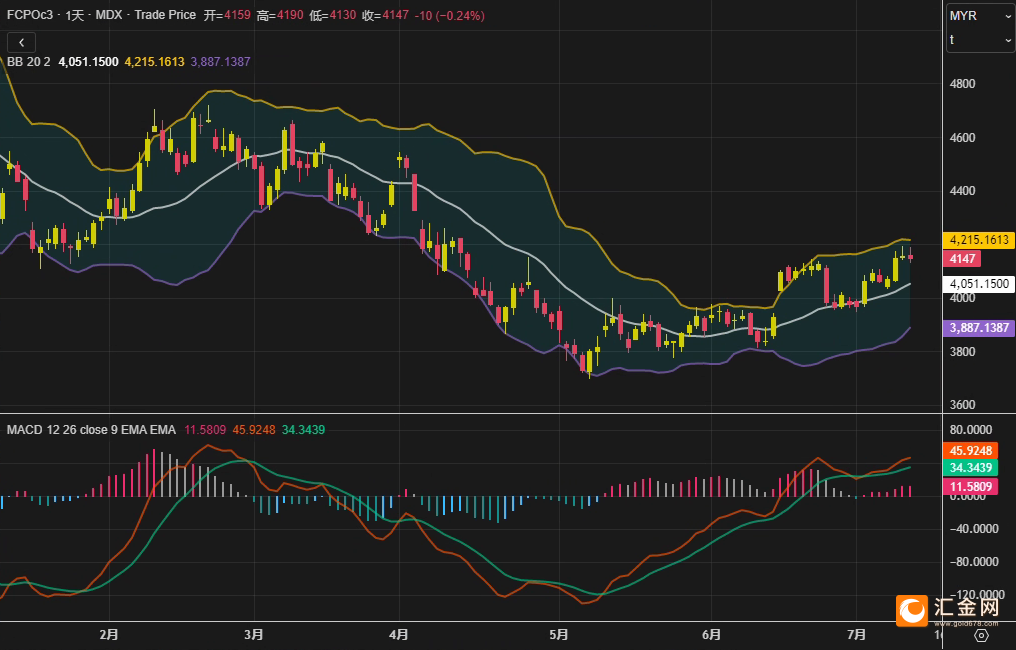Click the 7月 label on time axis
The width and height of the screenshot is (1016, 650).
[857, 634]
